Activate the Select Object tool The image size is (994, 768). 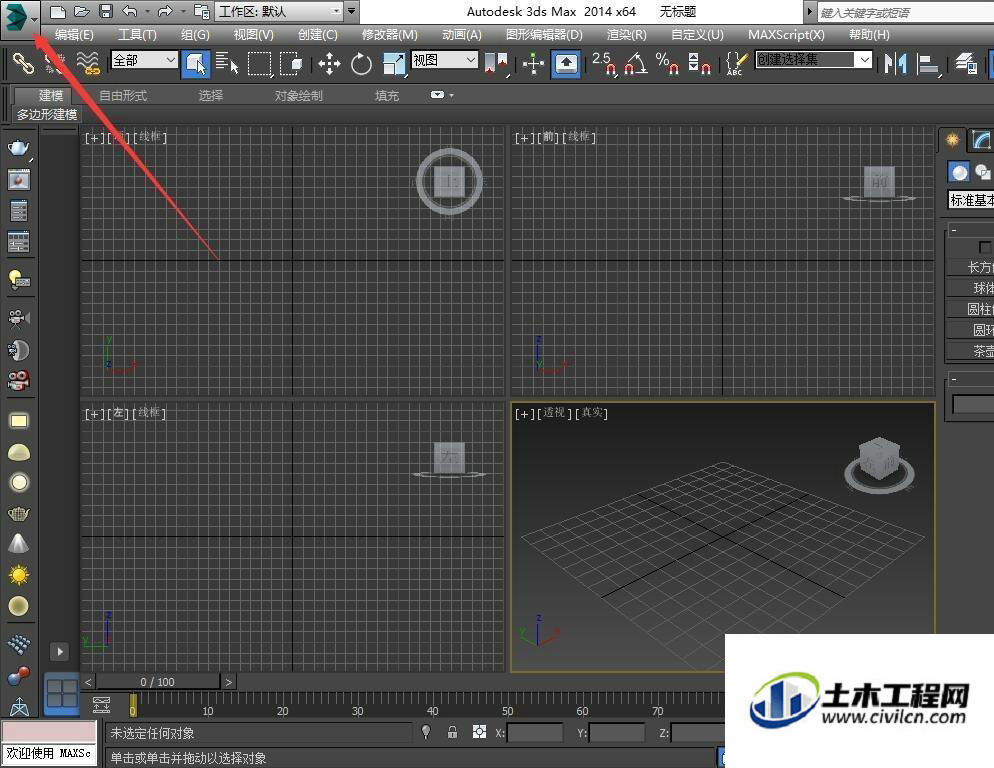coord(196,64)
